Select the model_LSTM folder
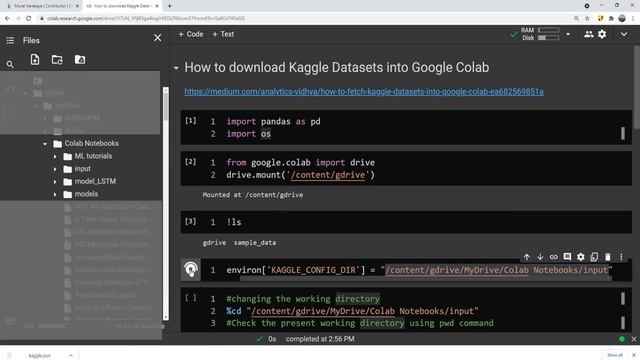This screenshot has width=640, height=360. pyautogui.click(x=95, y=182)
